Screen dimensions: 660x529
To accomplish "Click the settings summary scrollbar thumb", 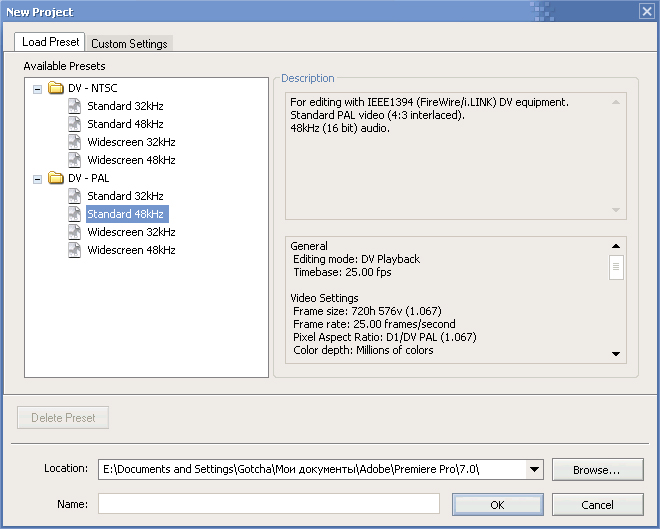I will 616,267.
